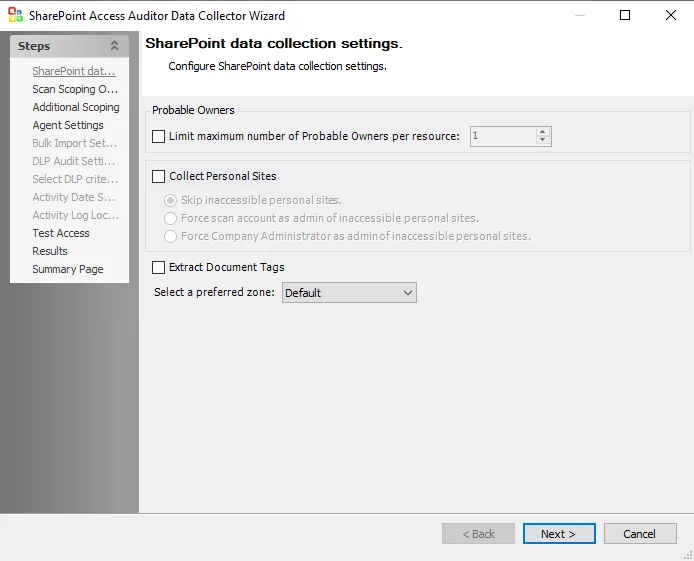Select Force scan account as admin option
The height and width of the screenshot is (561, 694).
pos(170,219)
